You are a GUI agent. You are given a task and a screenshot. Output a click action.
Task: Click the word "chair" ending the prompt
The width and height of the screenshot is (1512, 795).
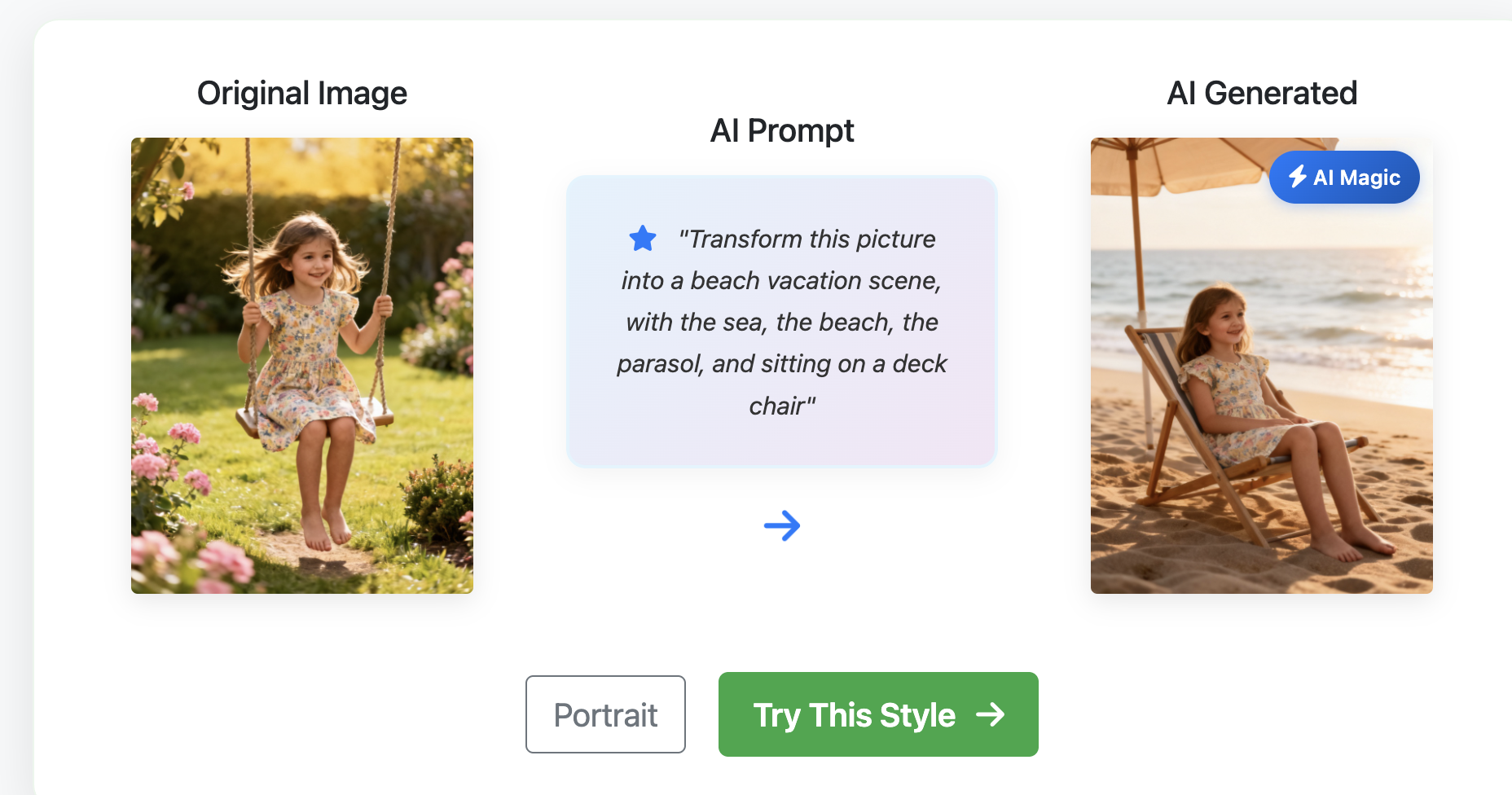coord(777,406)
